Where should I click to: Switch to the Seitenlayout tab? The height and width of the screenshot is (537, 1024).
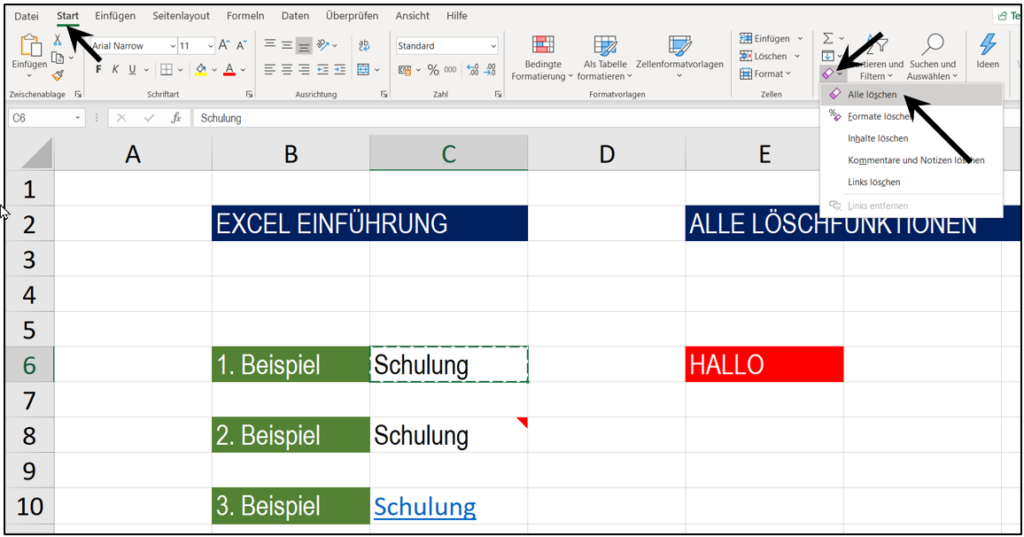pyautogui.click(x=181, y=16)
